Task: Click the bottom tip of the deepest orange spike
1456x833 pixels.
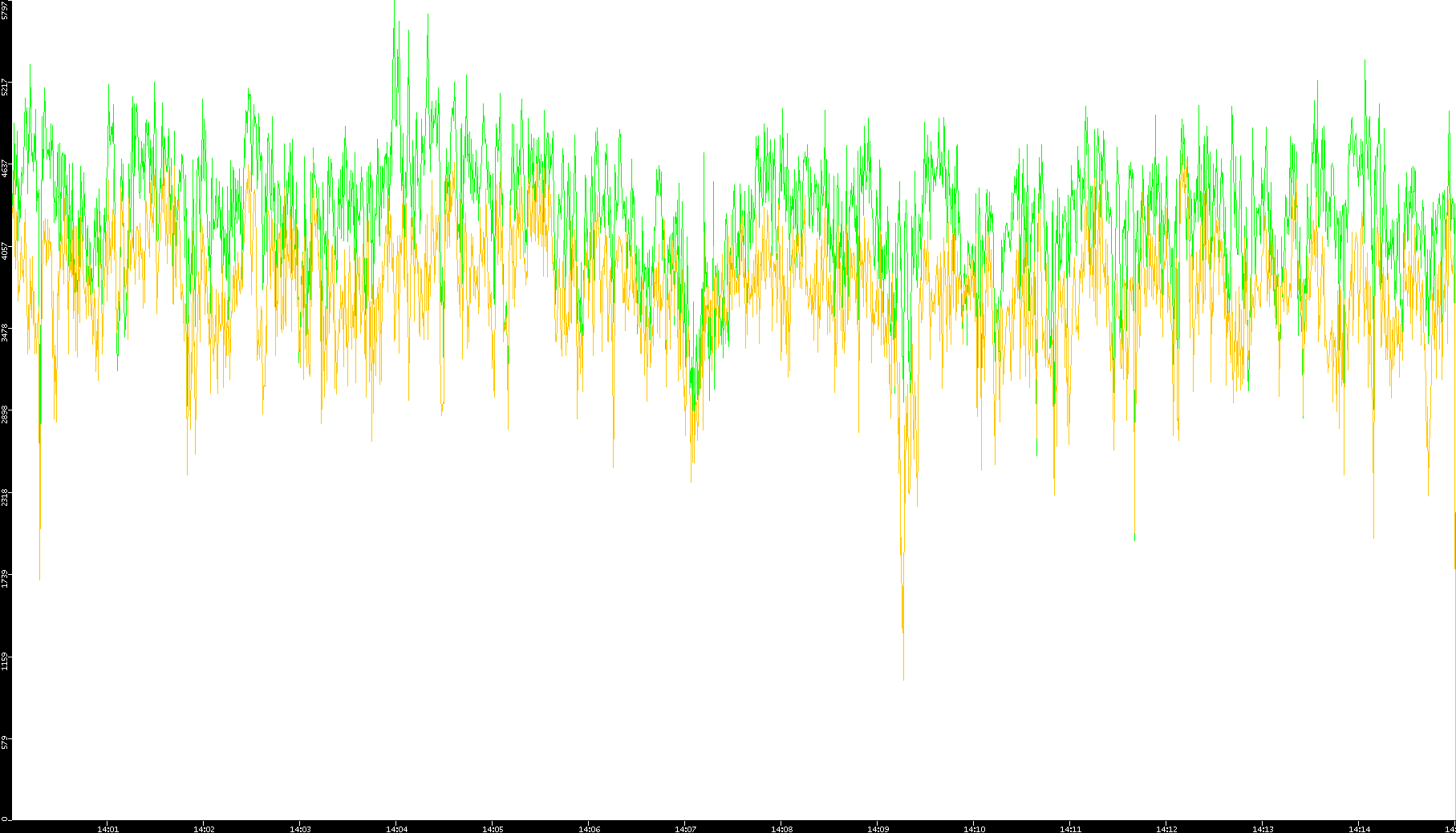Action: click(903, 679)
